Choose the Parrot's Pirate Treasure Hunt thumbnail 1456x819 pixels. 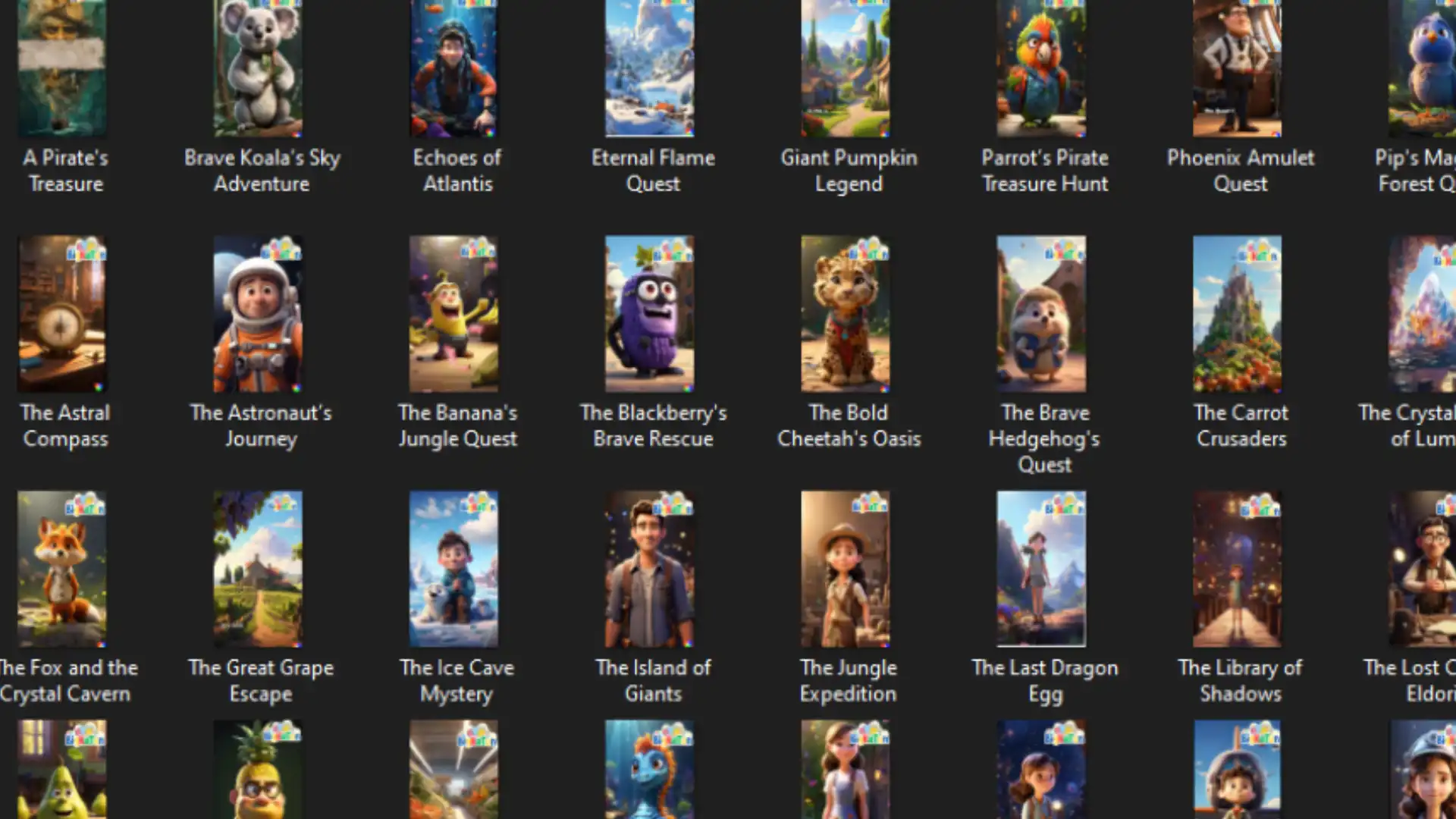point(1041,68)
